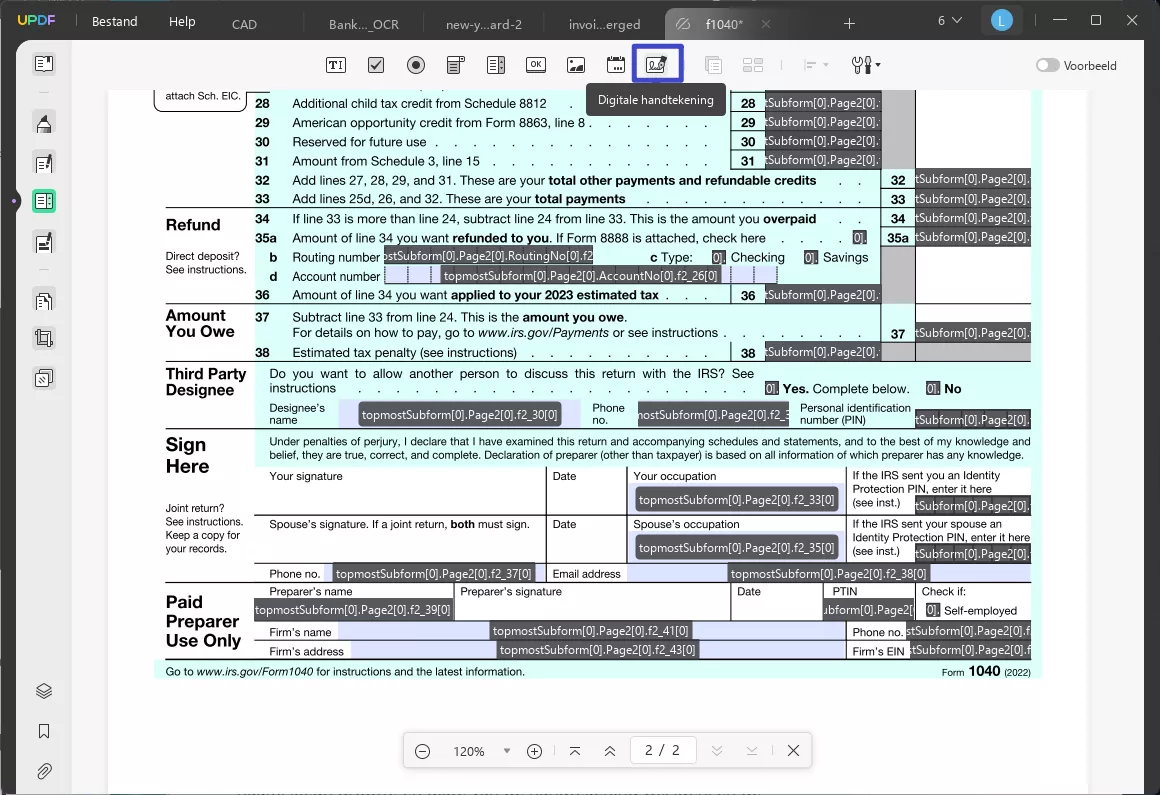This screenshot has height=795, width=1160.
Task: Open the Layers panel icon
Action: 44,691
